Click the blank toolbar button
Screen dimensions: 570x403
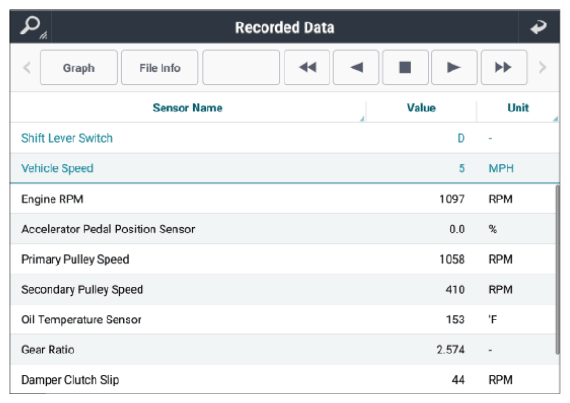(241, 68)
